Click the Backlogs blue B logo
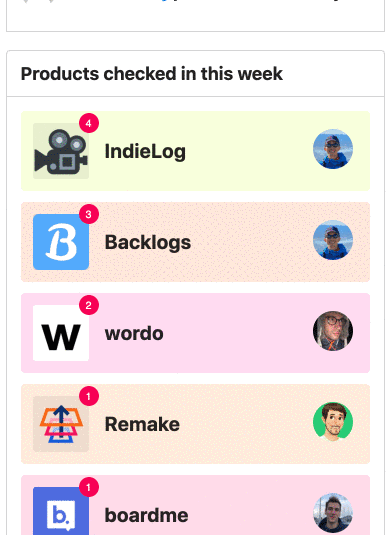 click(61, 242)
